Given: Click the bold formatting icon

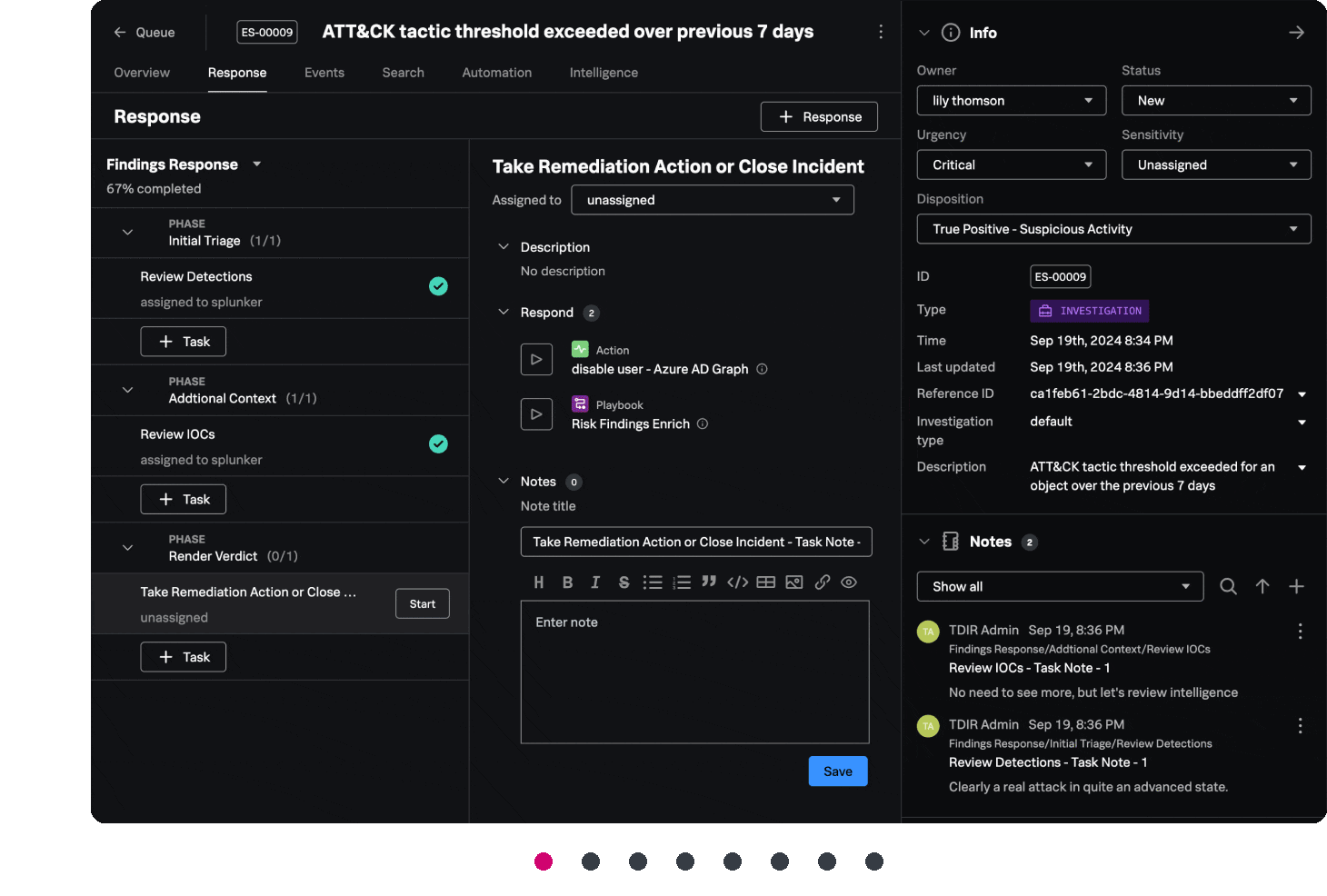Looking at the screenshot, I should [x=567, y=582].
